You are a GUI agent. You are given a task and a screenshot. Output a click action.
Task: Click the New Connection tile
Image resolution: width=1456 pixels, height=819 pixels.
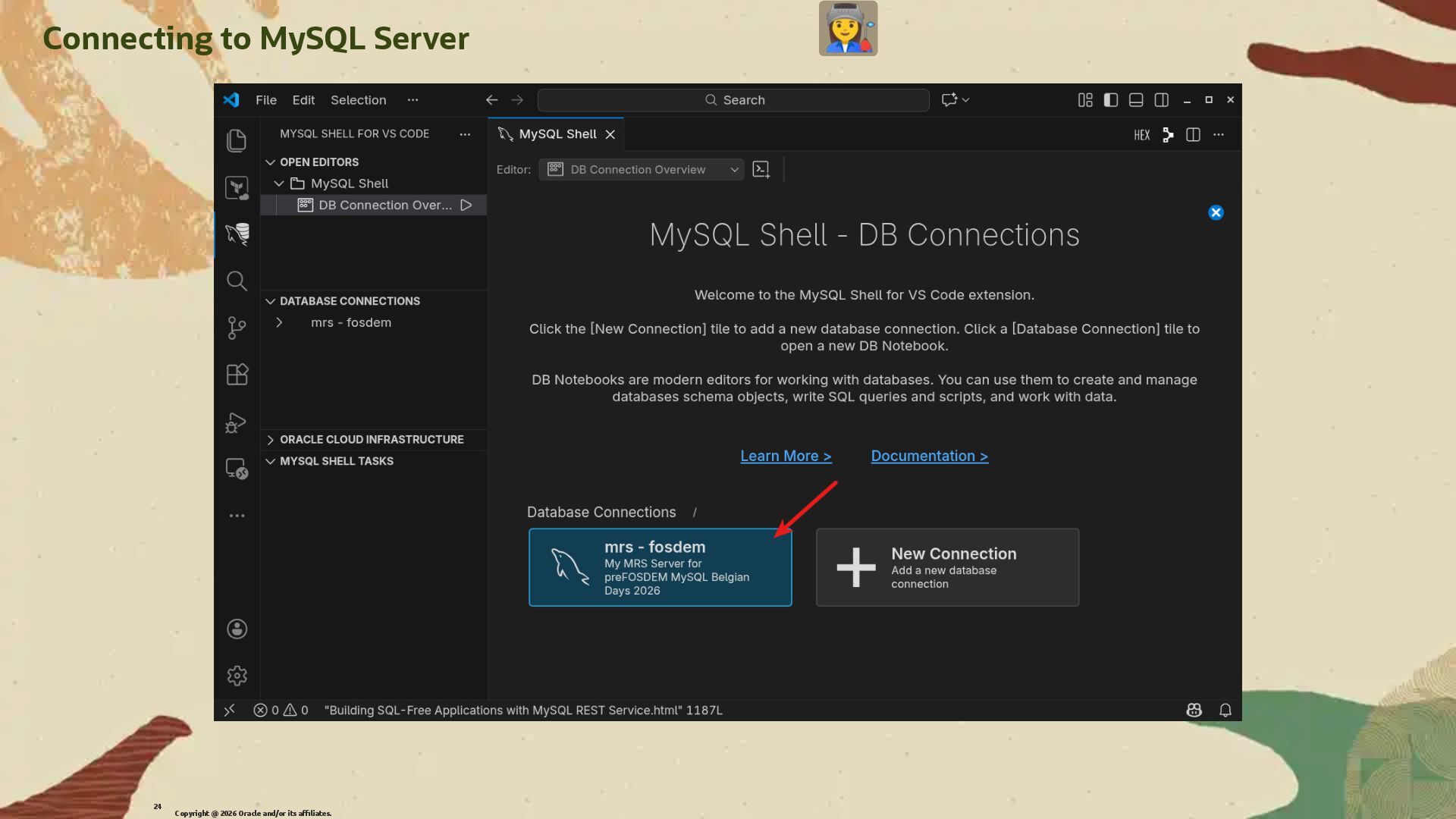pyautogui.click(x=947, y=567)
